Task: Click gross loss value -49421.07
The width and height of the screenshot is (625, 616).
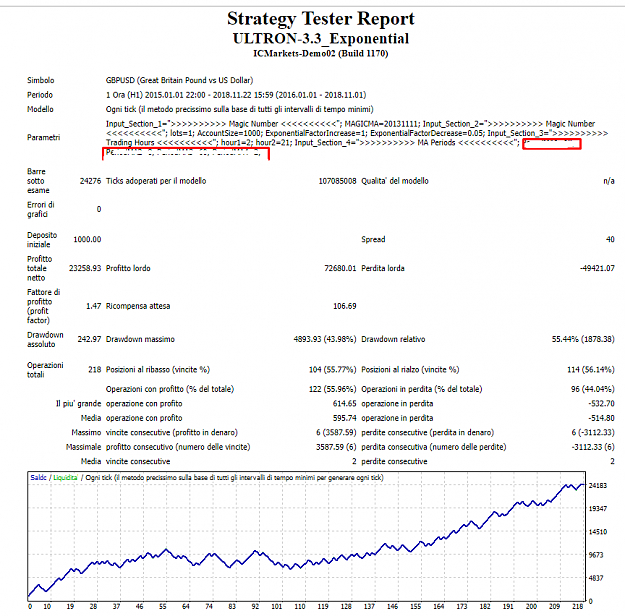Action: [597, 268]
